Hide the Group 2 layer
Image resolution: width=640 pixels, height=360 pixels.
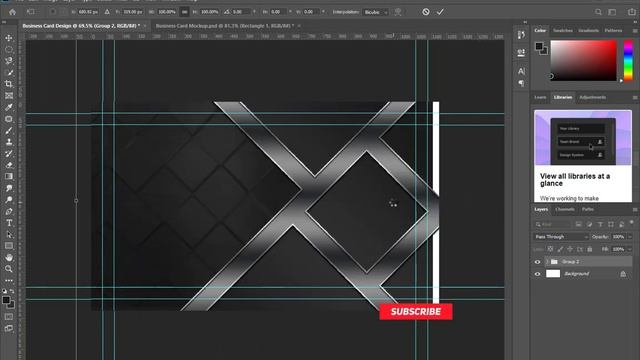(x=538, y=262)
